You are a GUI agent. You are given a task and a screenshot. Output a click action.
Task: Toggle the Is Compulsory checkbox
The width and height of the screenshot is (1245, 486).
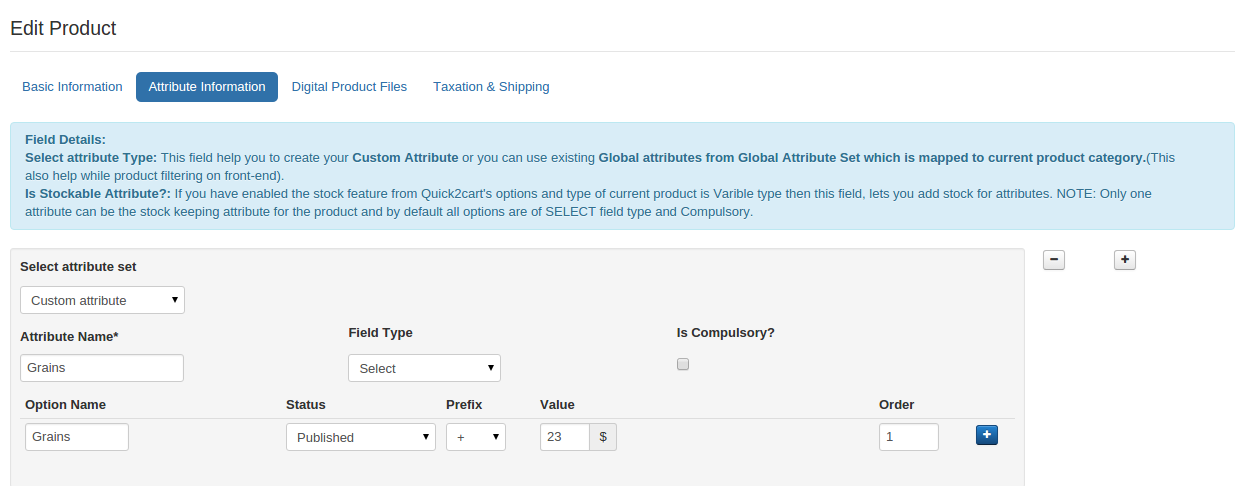pyautogui.click(x=683, y=364)
